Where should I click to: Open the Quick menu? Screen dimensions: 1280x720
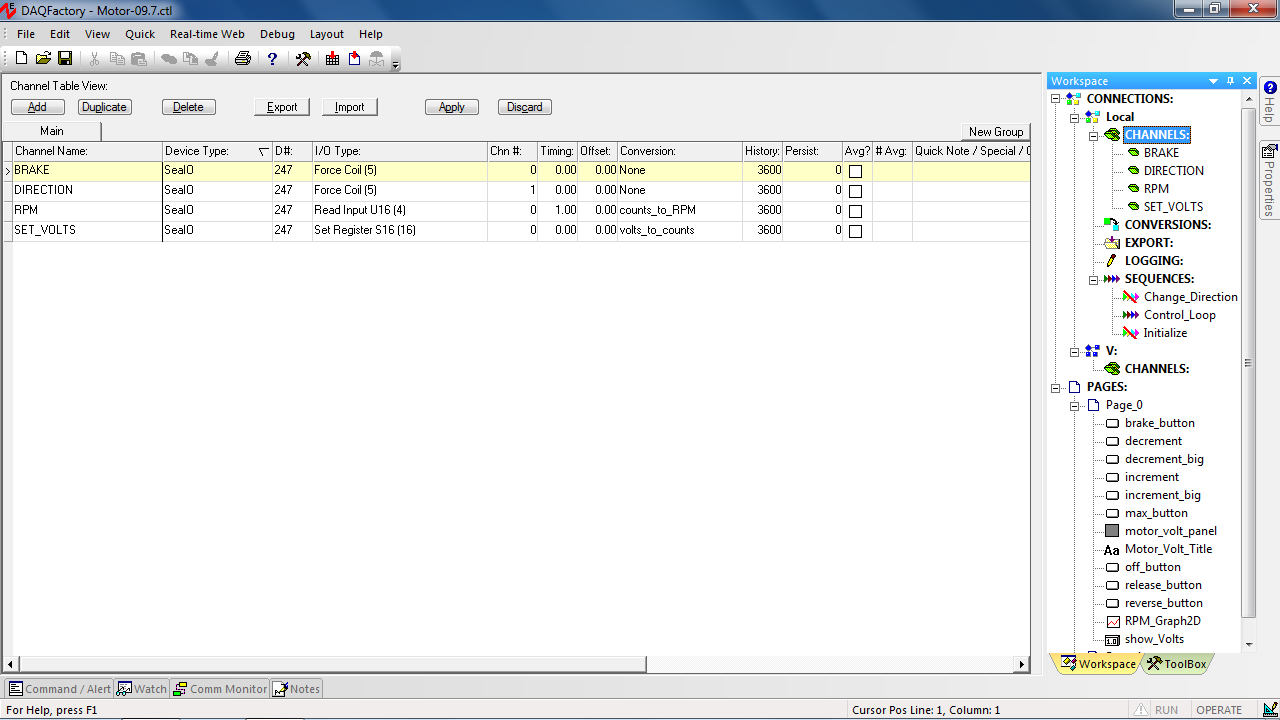140,34
